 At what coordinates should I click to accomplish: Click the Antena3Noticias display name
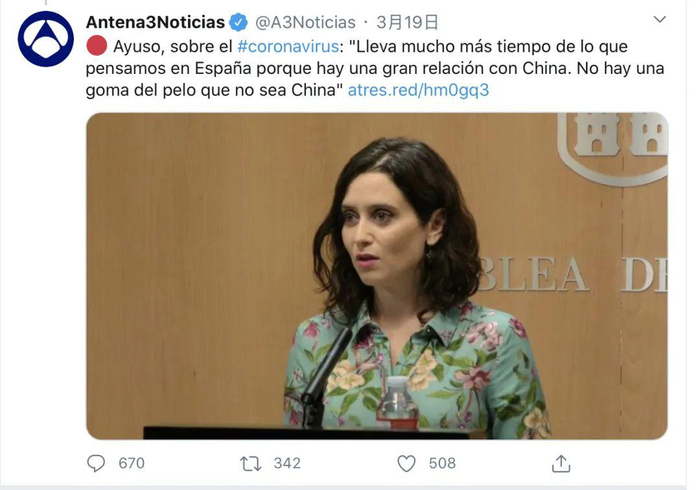[155, 22]
